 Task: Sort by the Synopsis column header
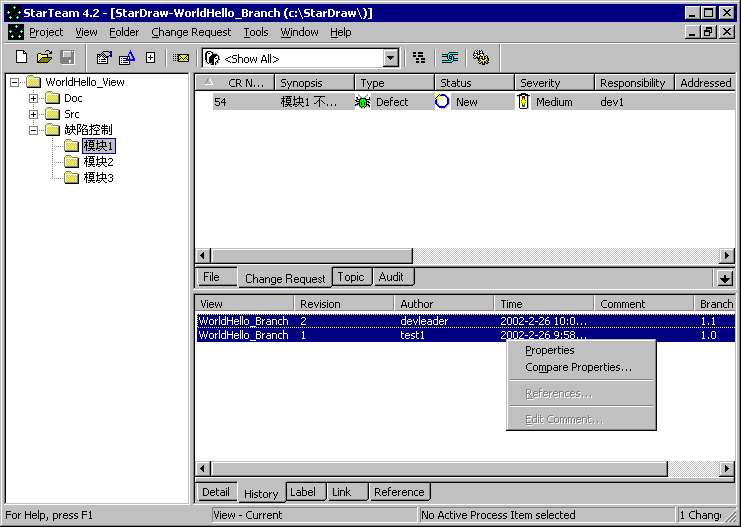(x=315, y=83)
